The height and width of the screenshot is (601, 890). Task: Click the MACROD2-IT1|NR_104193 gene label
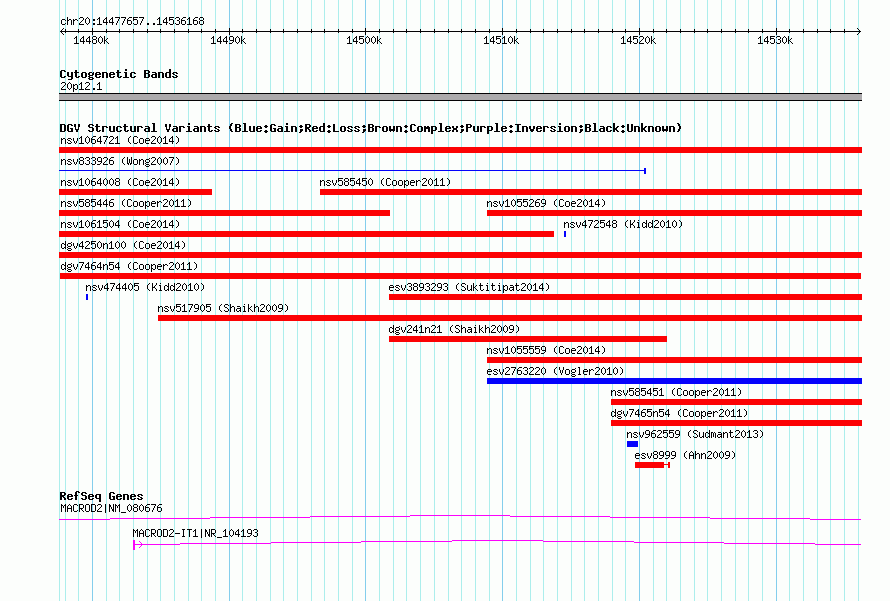tap(195, 533)
